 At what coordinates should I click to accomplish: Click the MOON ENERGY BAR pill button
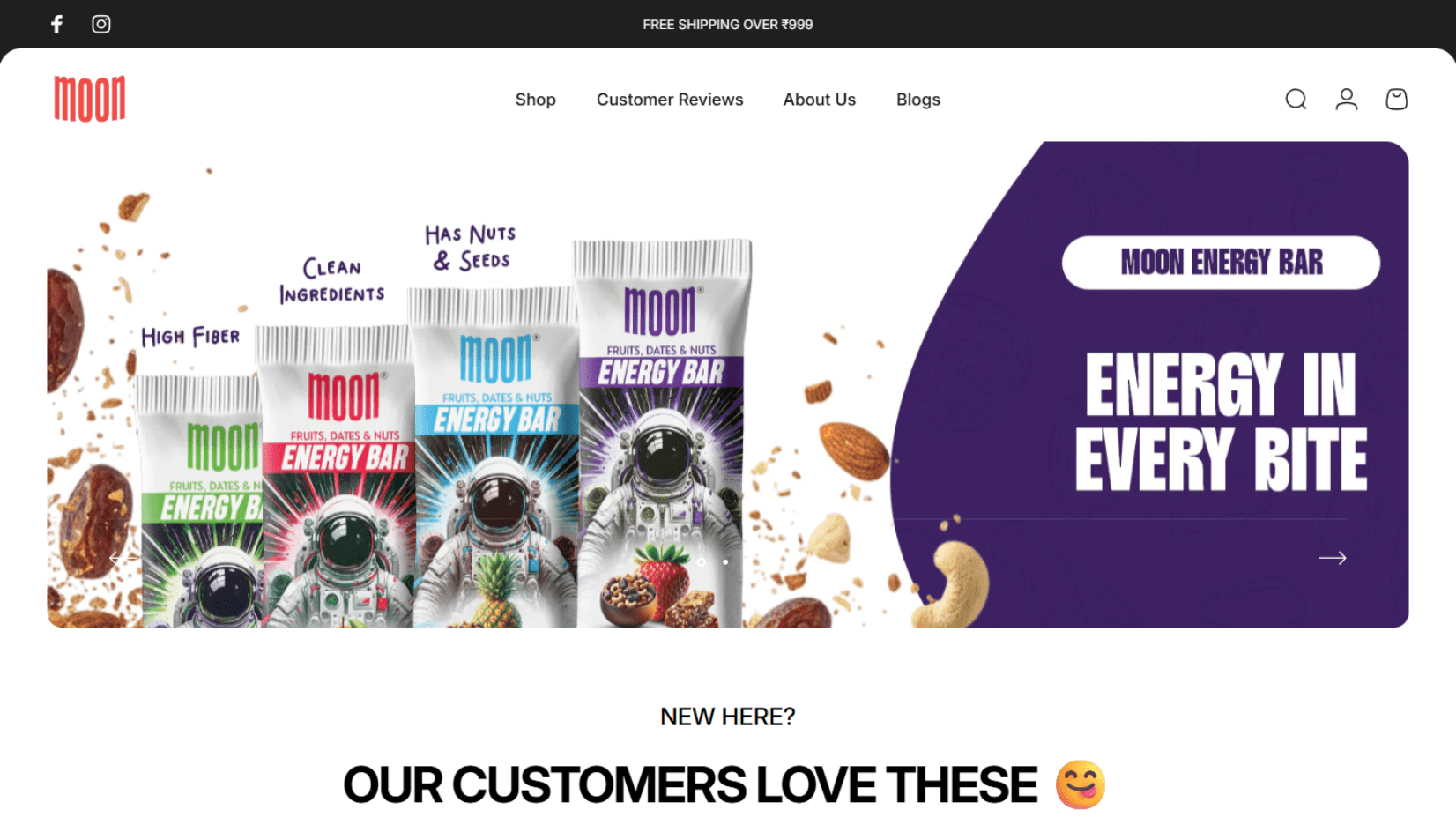point(1221,263)
